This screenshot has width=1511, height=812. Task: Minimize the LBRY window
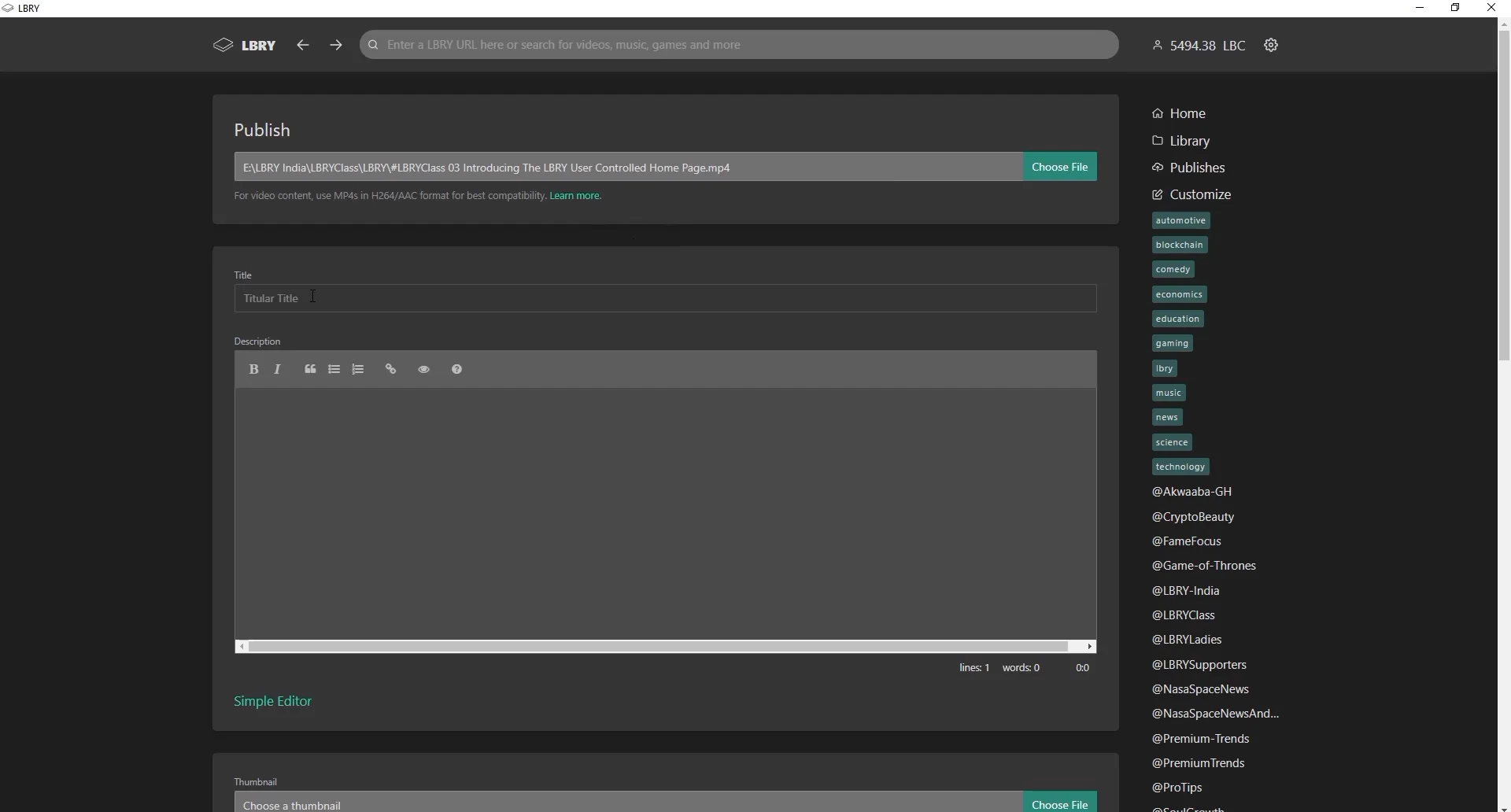[1420, 8]
